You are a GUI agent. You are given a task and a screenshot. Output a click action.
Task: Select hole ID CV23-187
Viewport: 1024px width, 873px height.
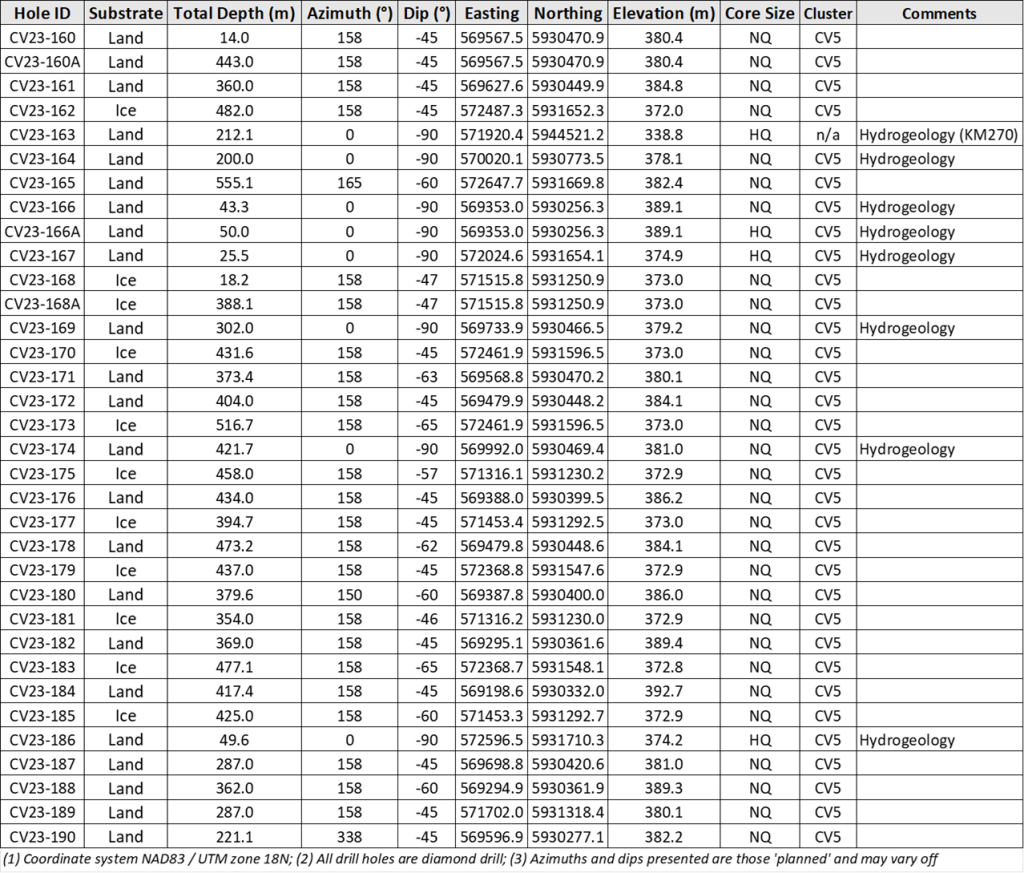click(42, 764)
